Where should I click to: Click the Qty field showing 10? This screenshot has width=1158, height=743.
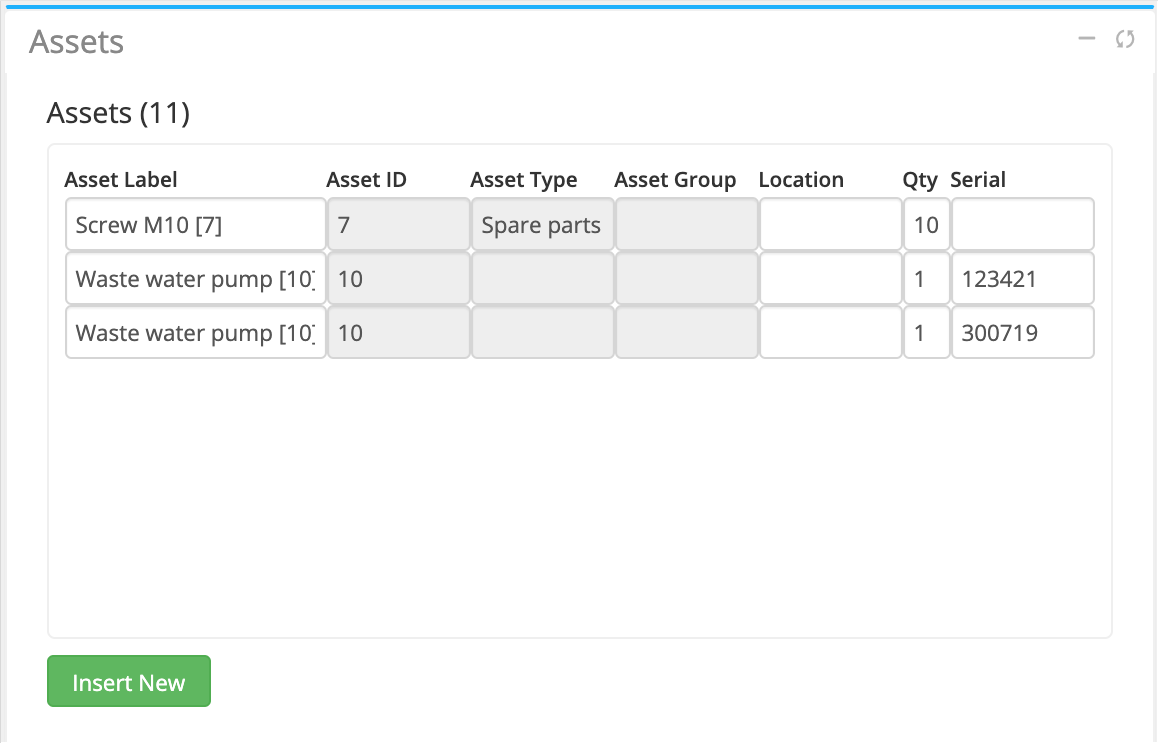click(926, 225)
